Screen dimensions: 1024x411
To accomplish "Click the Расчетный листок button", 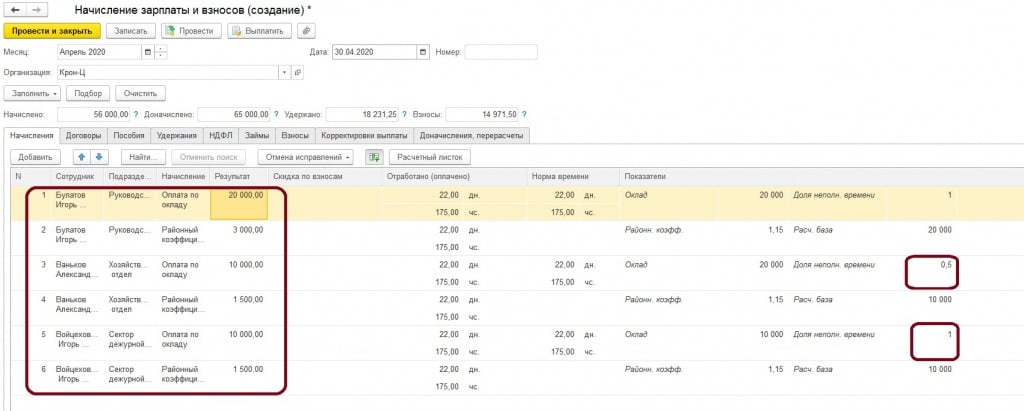I will (429, 157).
